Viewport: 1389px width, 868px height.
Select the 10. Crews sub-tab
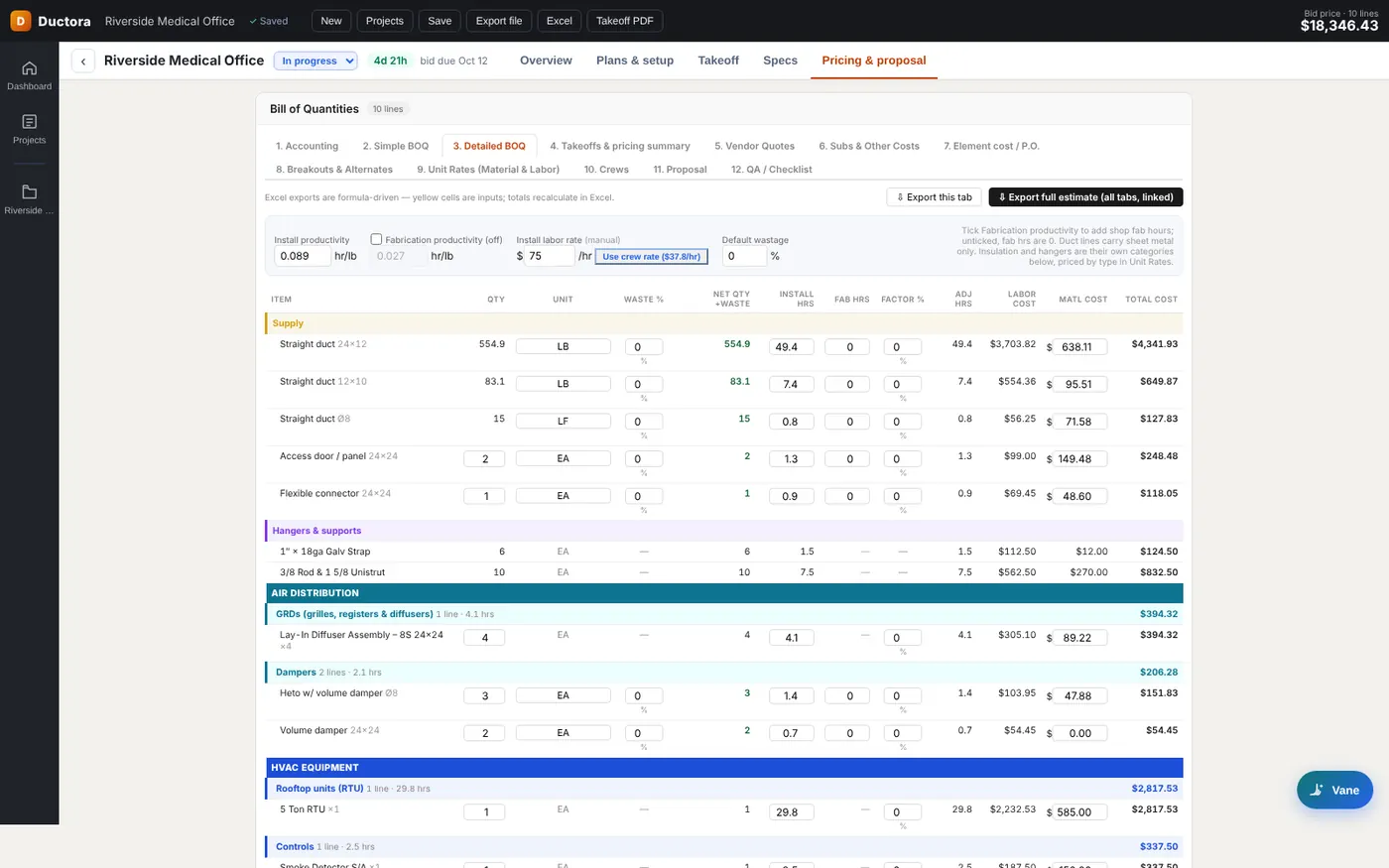pos(606,170)
